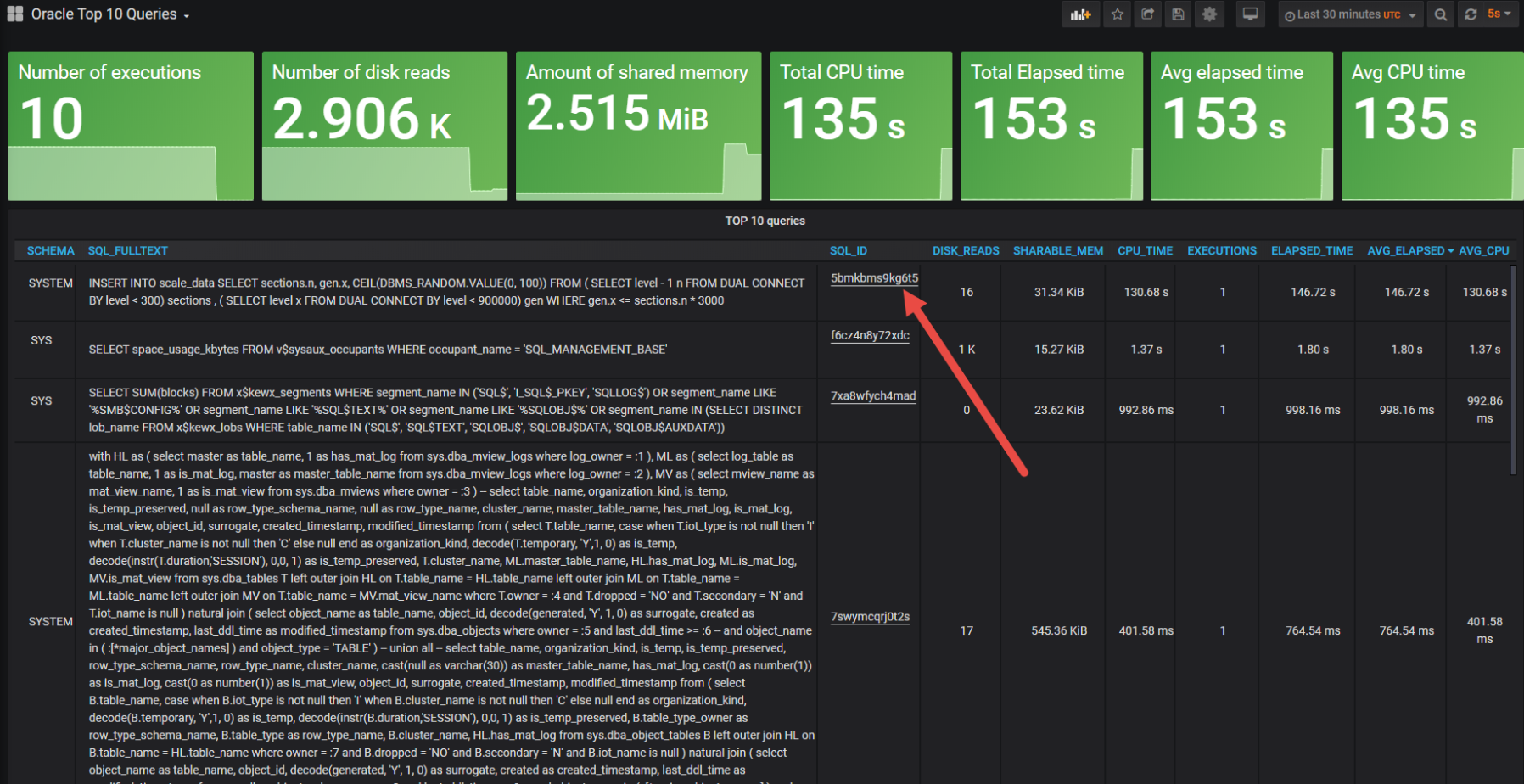The image size is (1524, 784).
Task: Click the 130.68 s CPU_TIME cell
Action: 1146,292
